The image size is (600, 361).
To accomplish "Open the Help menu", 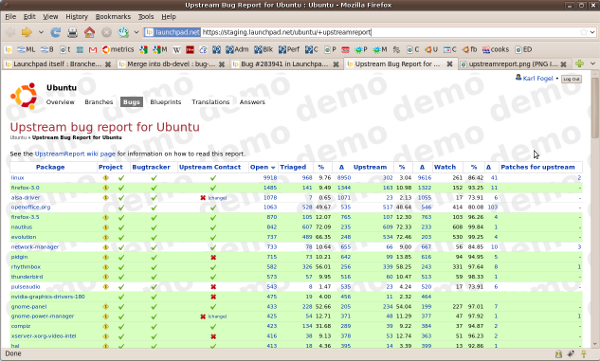I will click(x=168, y=16).
